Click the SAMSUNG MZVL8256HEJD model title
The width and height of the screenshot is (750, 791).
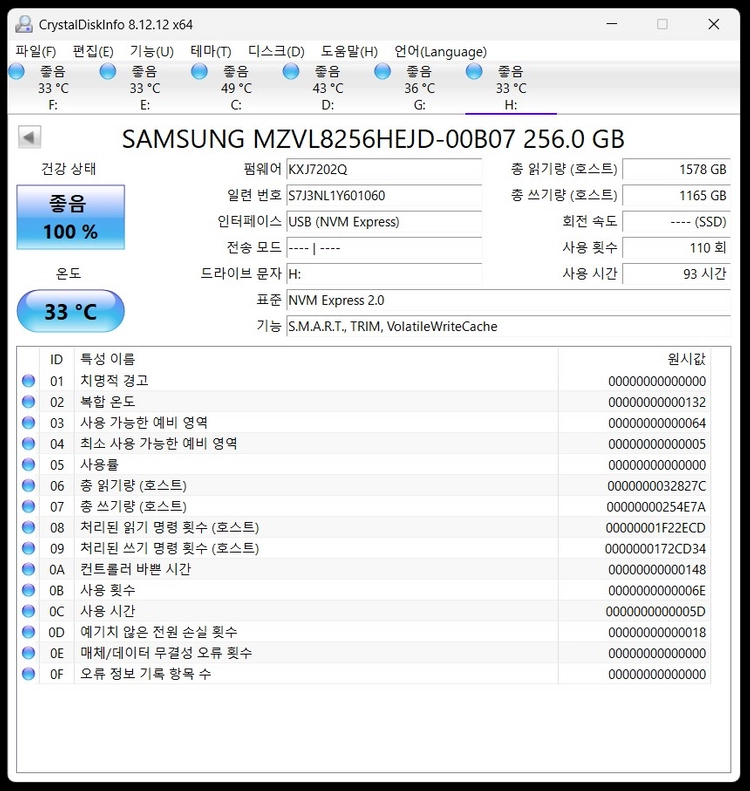373,139
